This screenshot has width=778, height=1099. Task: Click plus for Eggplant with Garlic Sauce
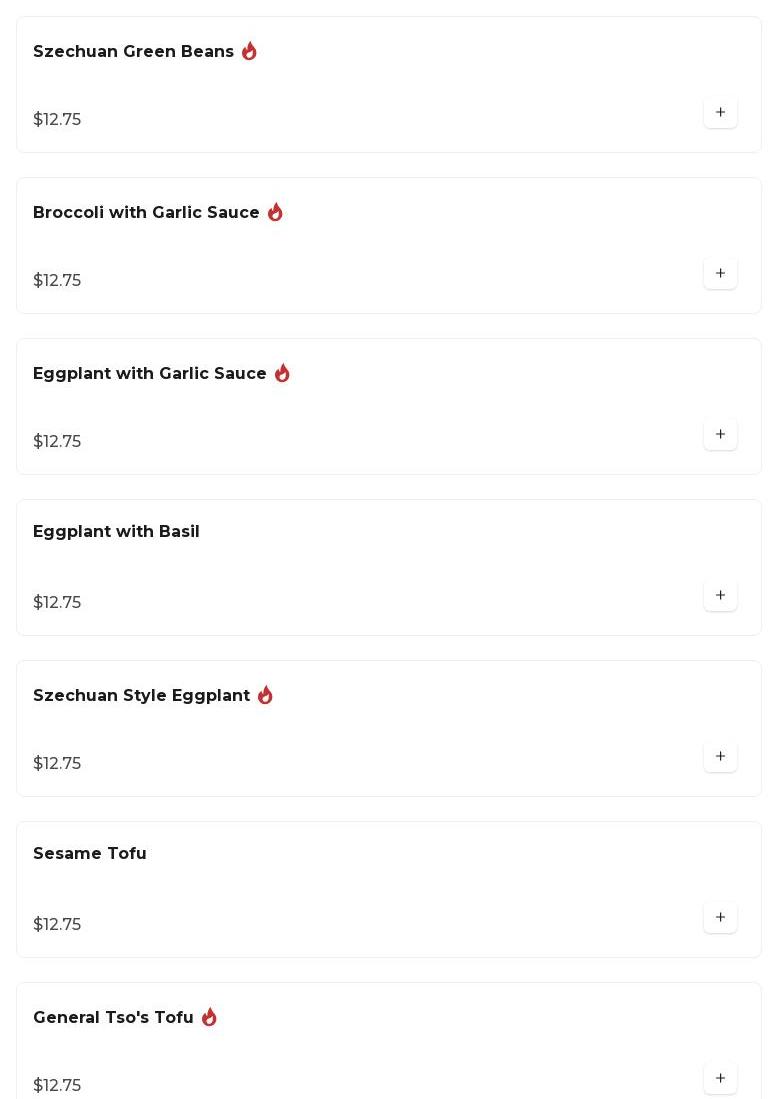720,435
